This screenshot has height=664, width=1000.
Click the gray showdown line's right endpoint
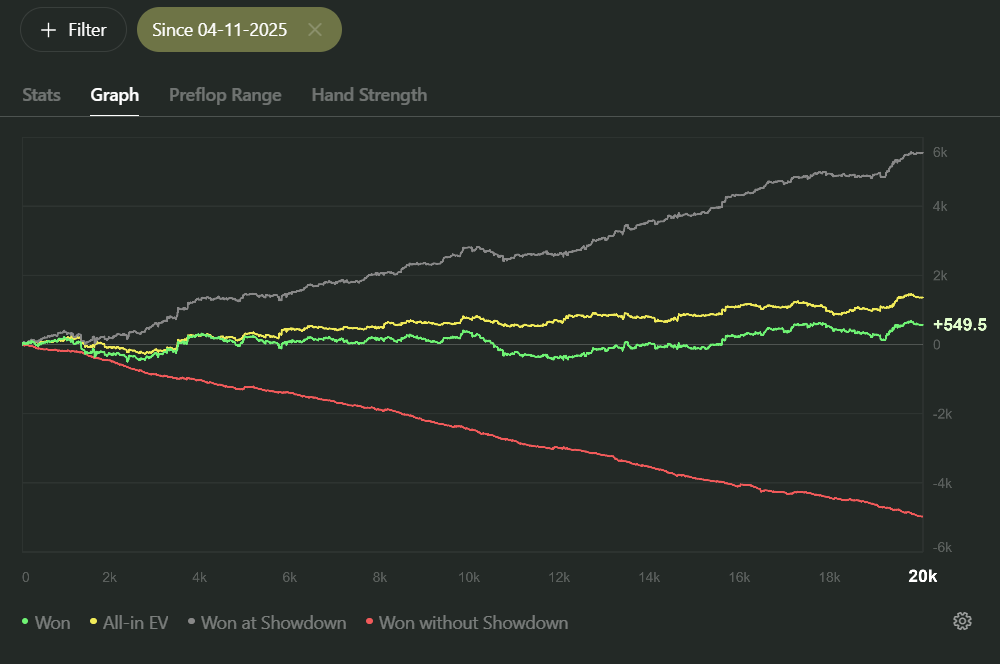pos(920,153)
